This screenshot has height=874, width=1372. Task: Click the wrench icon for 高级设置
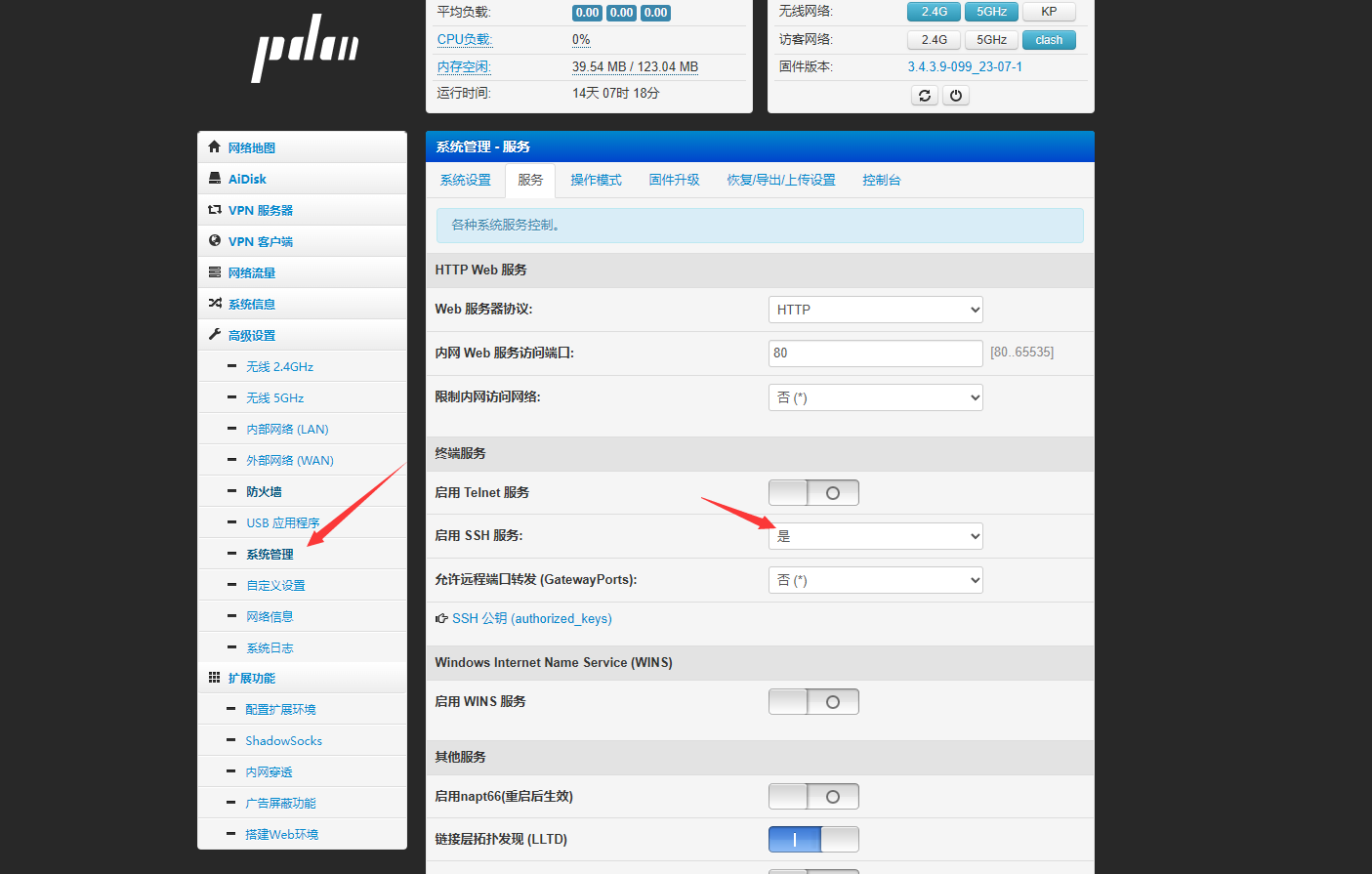pos(215,335)
